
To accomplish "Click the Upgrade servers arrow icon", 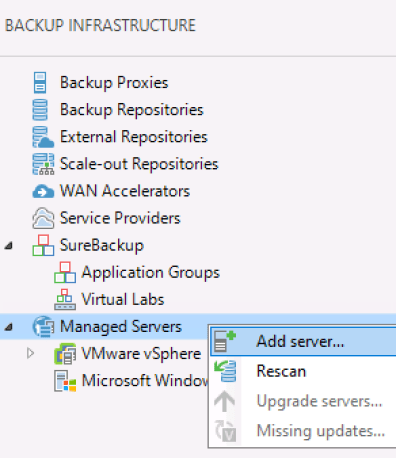I will tap(224, 401).
